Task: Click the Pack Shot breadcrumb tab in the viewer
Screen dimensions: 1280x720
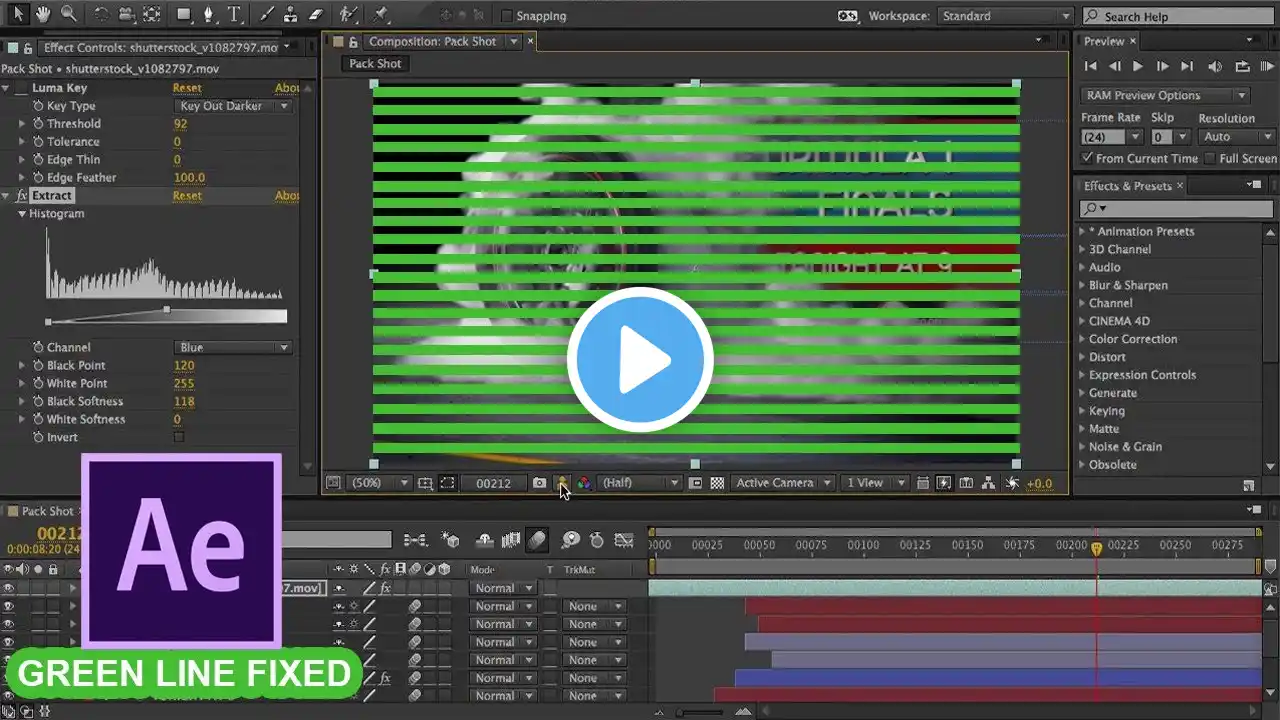Action: point(375,63)
